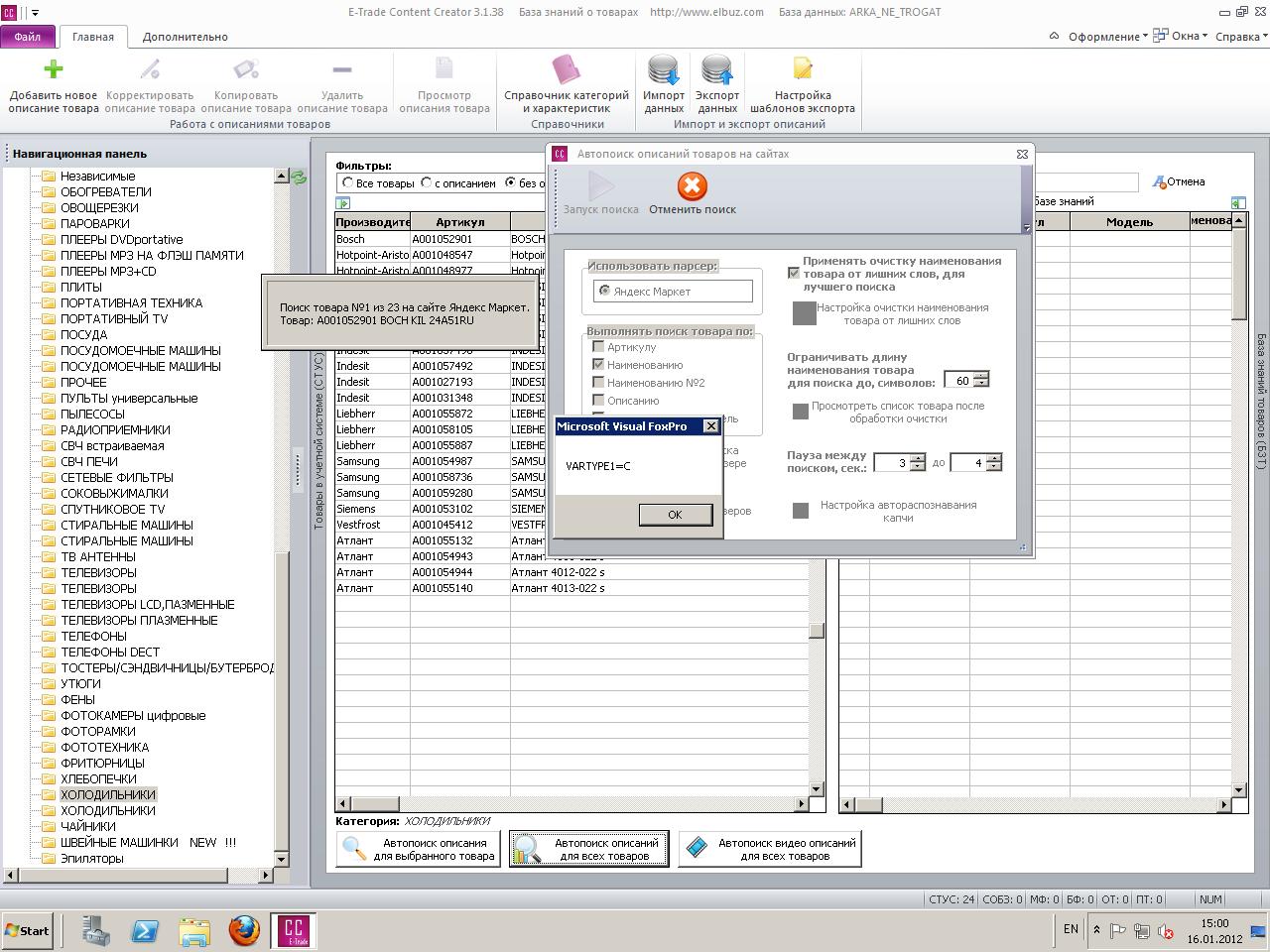Open the Справка dropdown menu
Image resolution: width=1270 pixels, height=952 pixels.
1241,37
